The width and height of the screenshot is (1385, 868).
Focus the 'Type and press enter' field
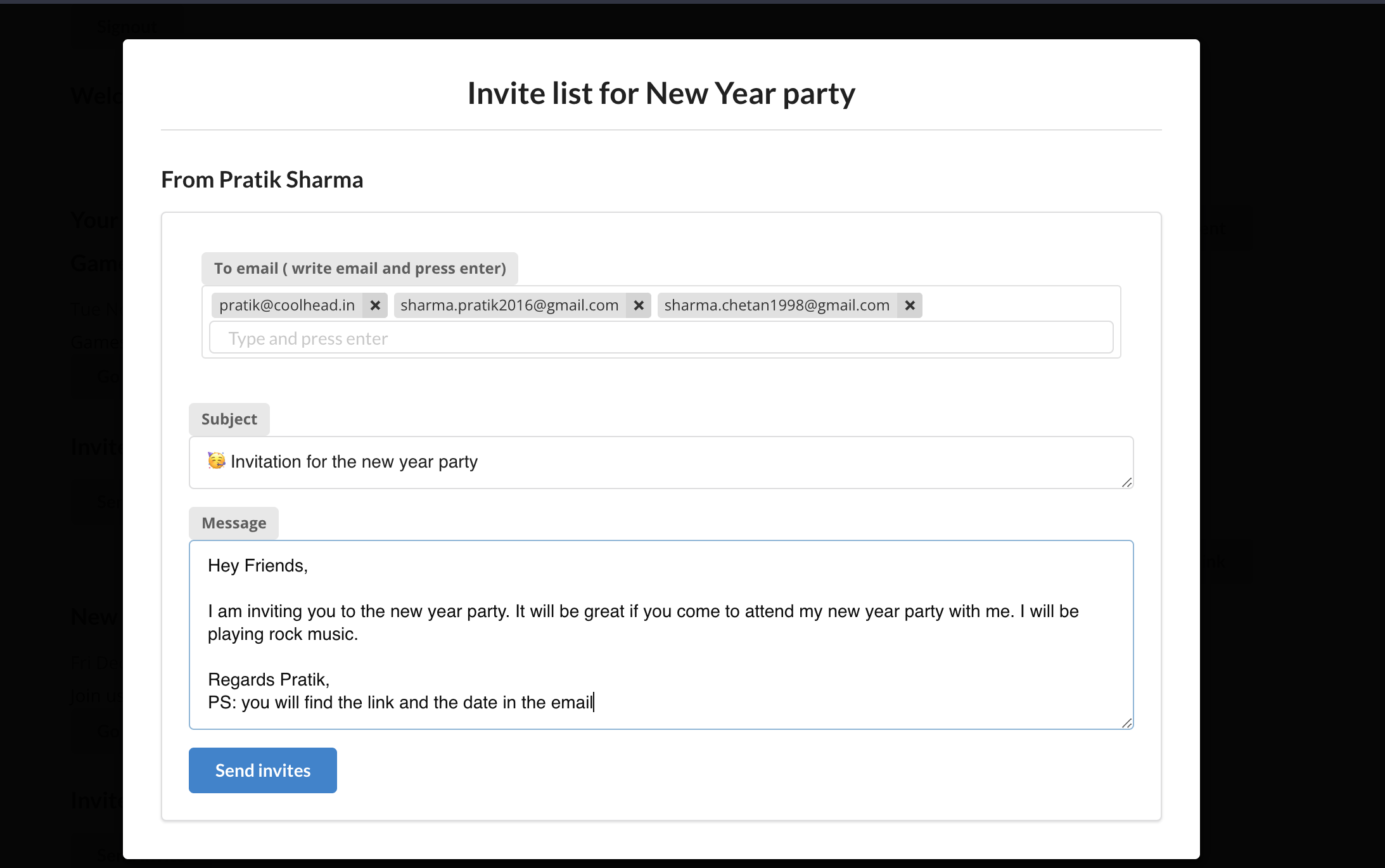[x=661, y=338]
